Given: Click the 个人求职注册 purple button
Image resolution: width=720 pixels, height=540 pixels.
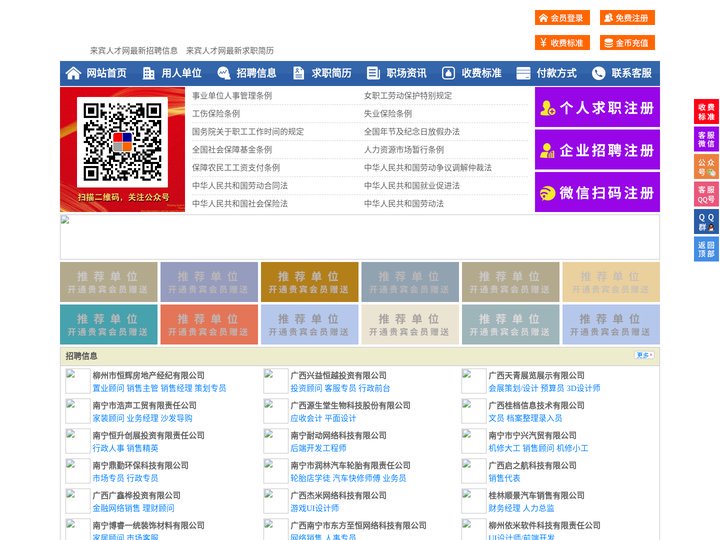Looking at the screenshot, I should 597,107.
